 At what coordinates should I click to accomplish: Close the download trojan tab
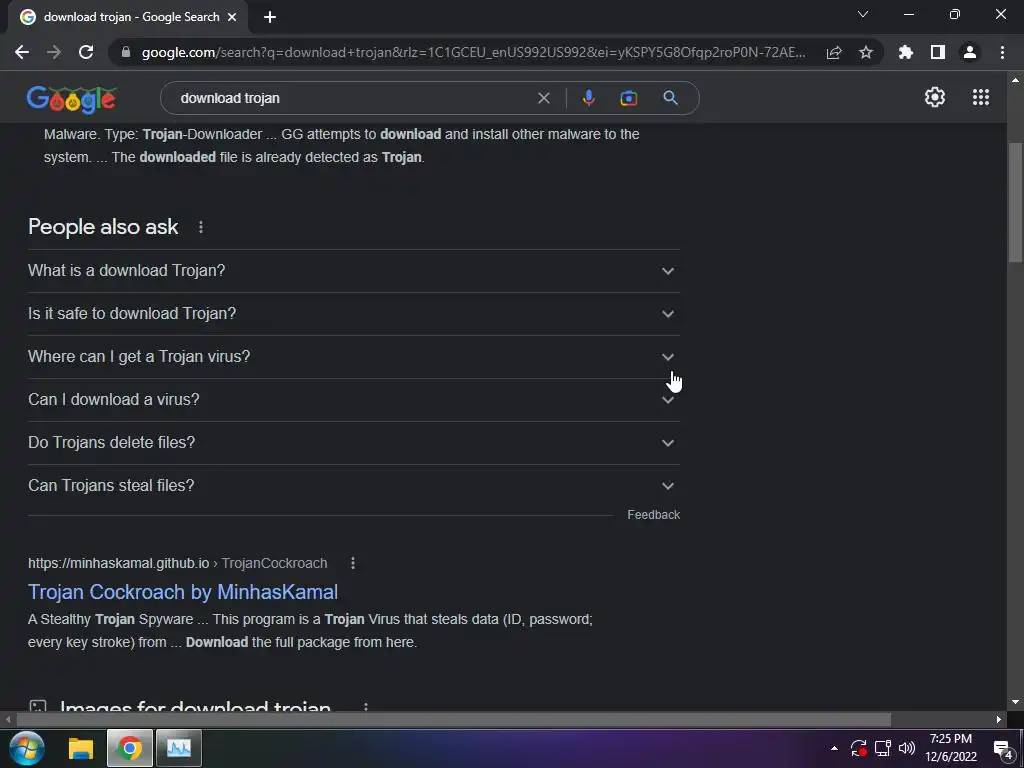(x=232, y=17)
